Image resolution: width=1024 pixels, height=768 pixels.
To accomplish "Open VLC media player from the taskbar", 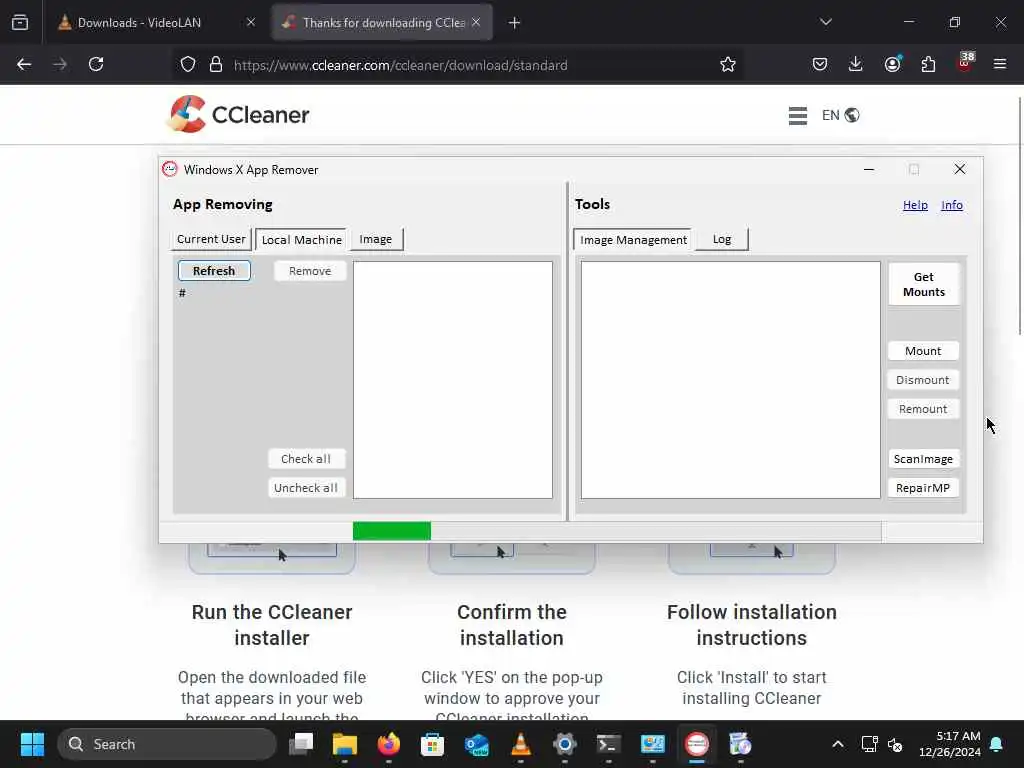I will click(520, 744).
